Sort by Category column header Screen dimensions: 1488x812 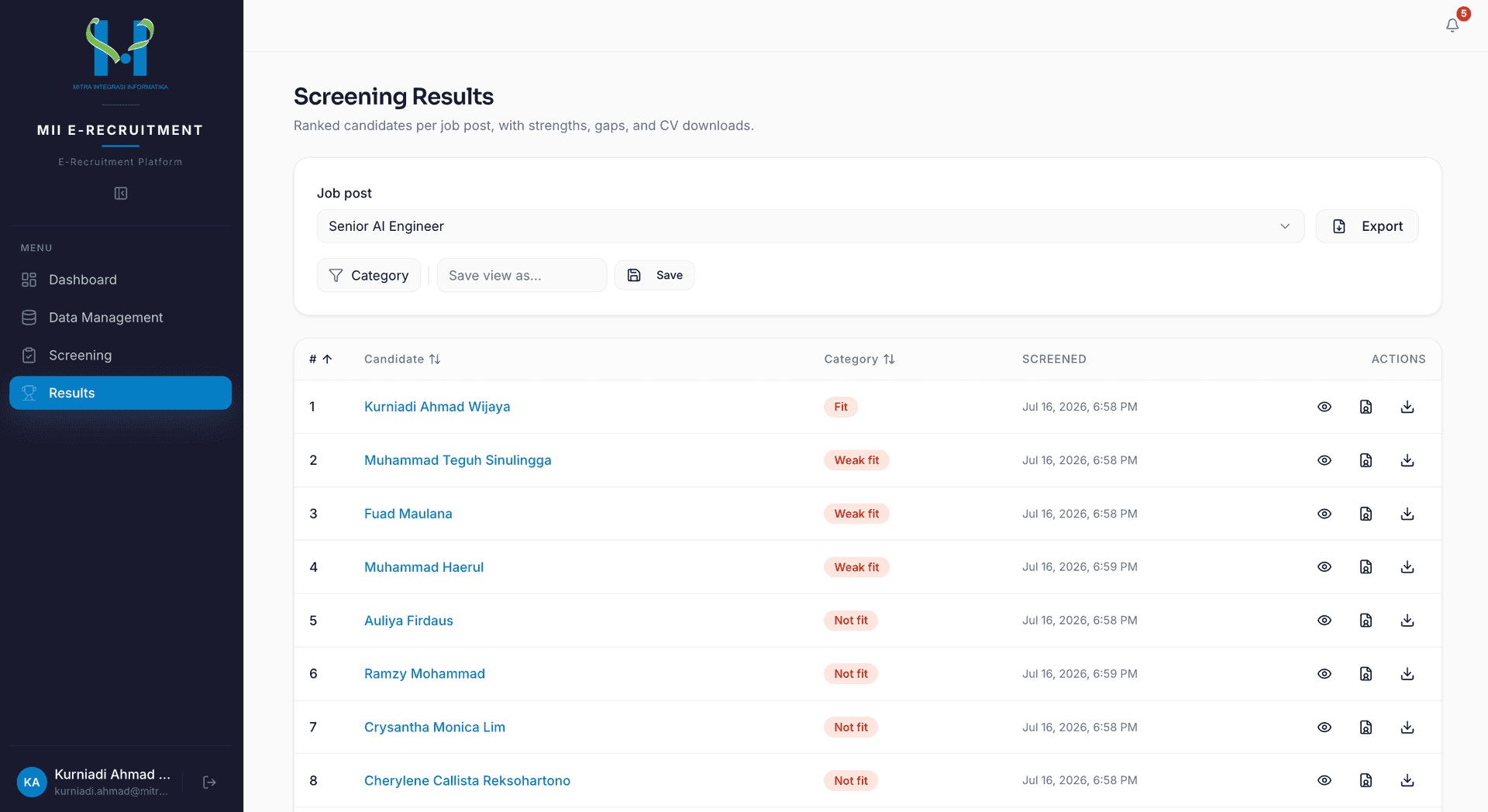tap(859, 359)
